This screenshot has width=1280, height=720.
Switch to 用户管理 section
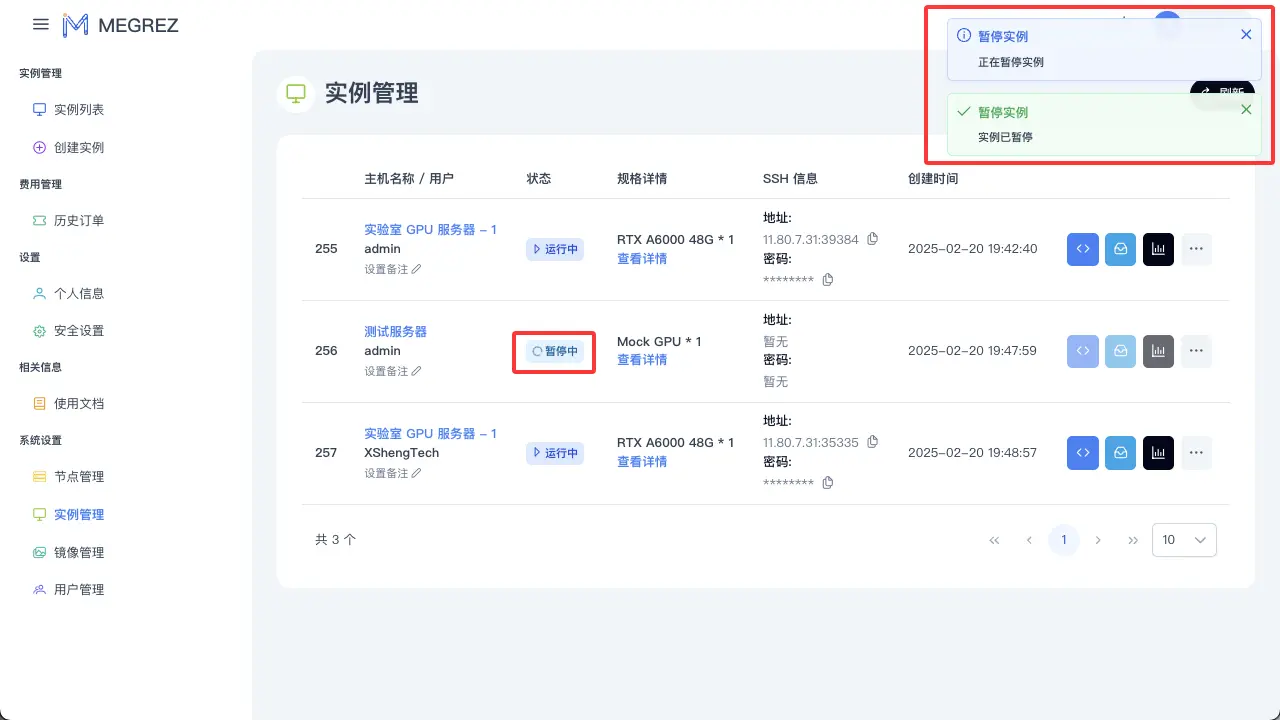(x=78, y=589)
